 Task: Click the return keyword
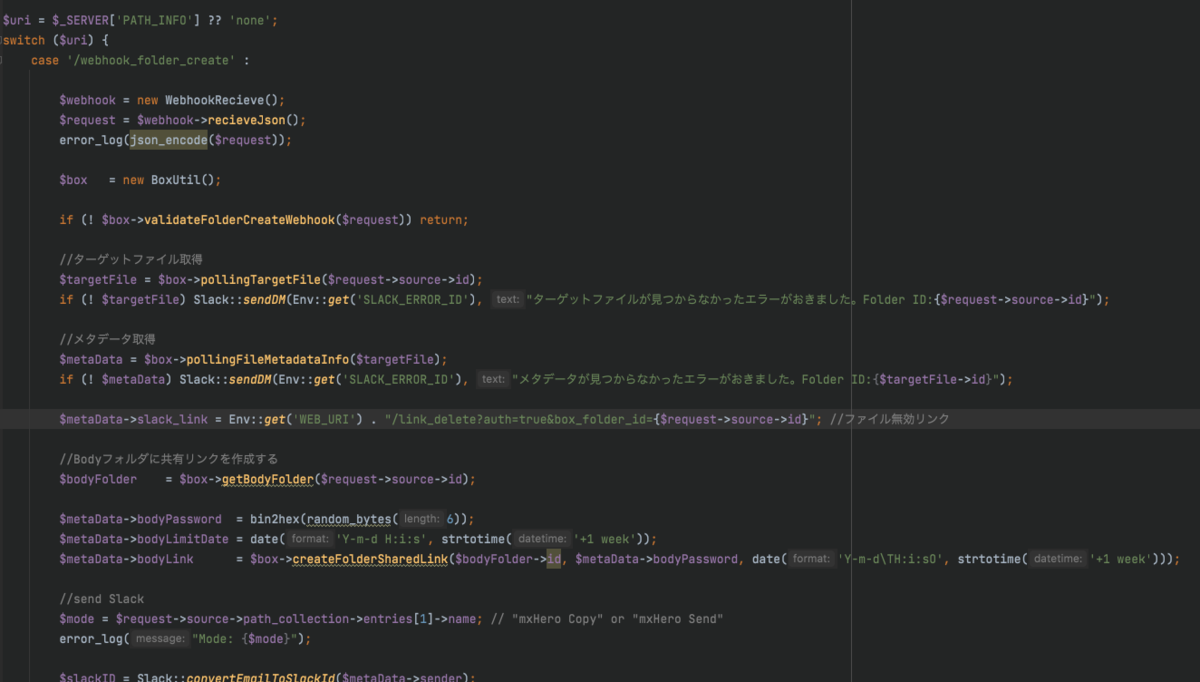(440, 220)
